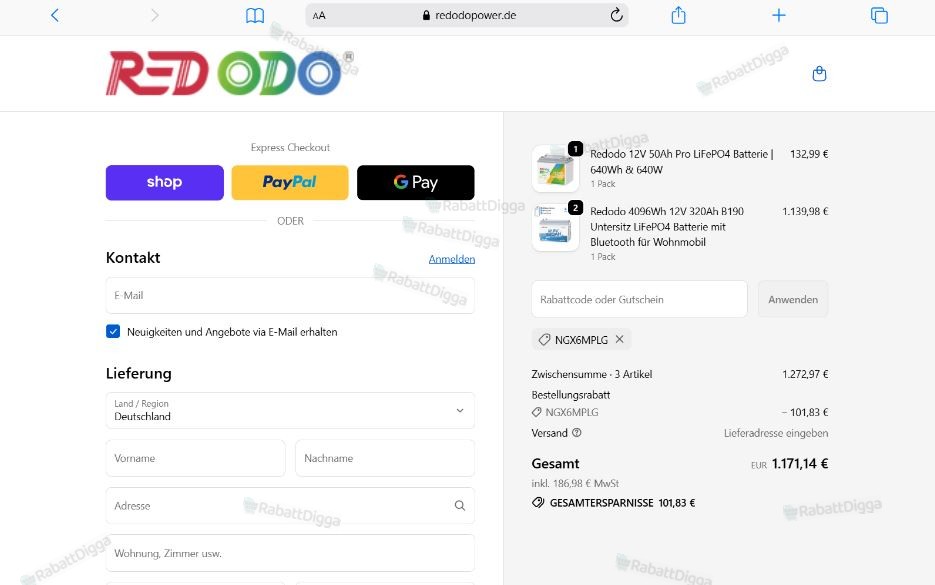Click the Zwischensumme value 1.272,97 €

tap(805, 374)
